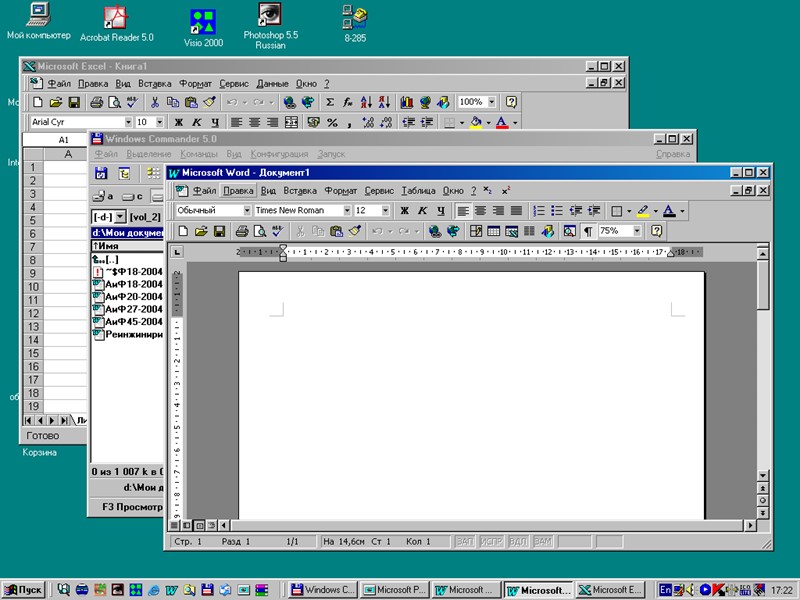800x600 pixels.
Task: Open Правка menu in Word
Action: coord(238,191)
